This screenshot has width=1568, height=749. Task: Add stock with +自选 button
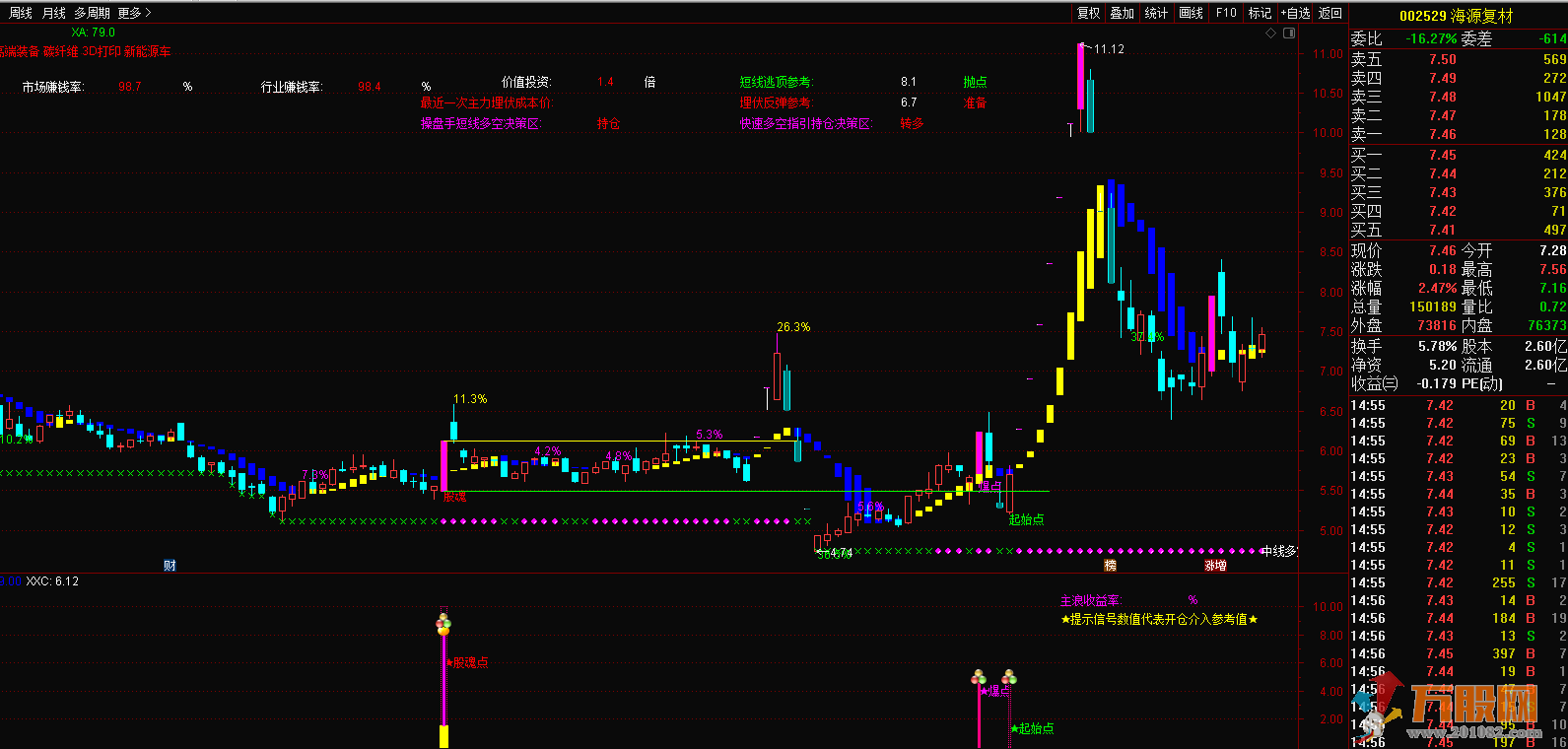[1295, 13]
